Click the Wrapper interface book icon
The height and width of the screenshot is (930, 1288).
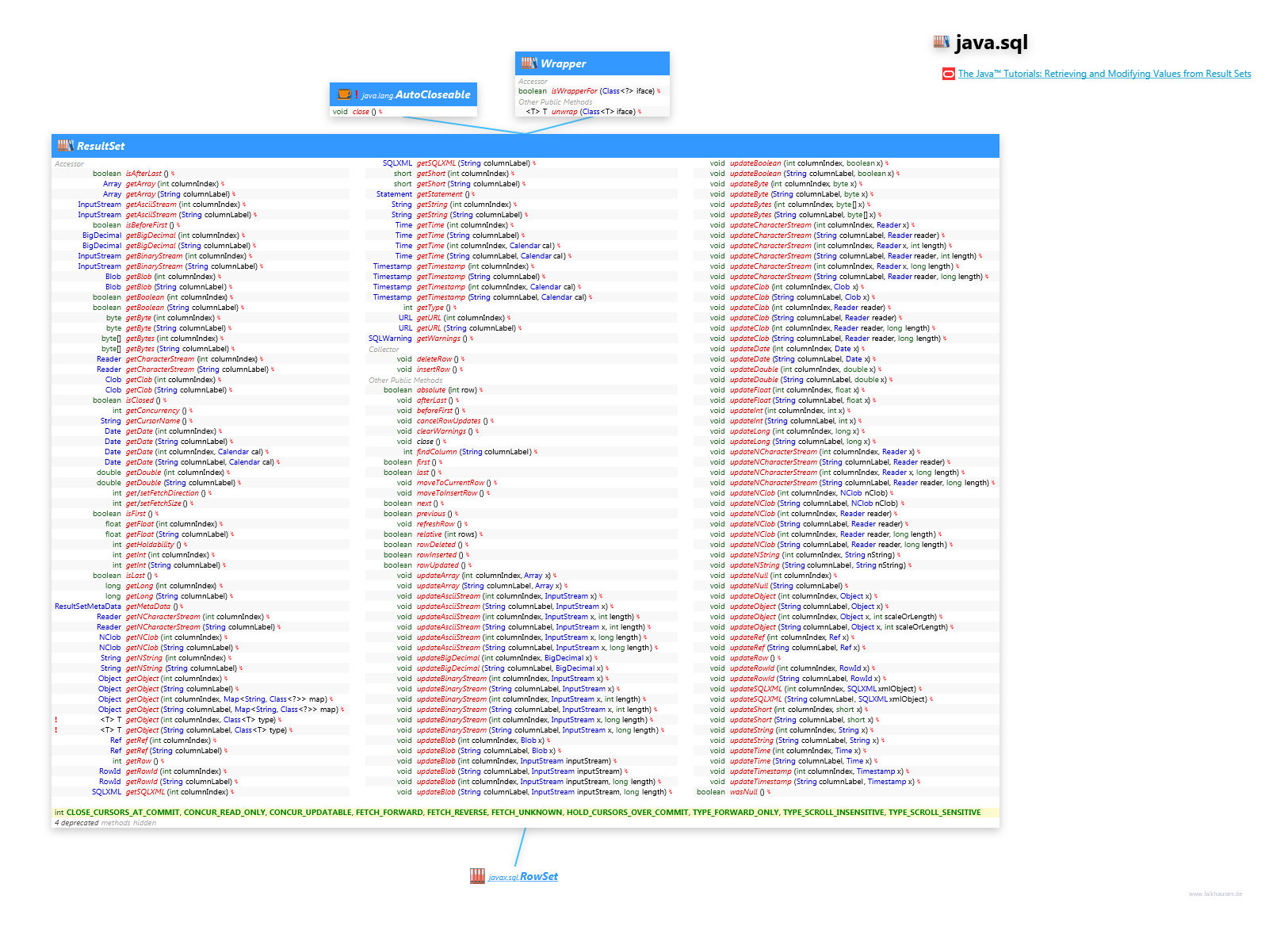pyautogui.click(x=529, y=63)
